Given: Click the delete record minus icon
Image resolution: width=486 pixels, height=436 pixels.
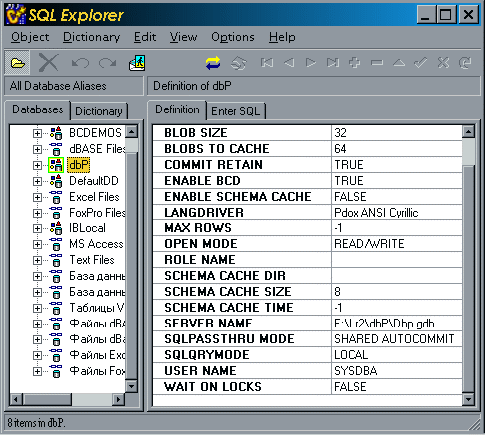Looking at the screenshot, I should coord(377,63).
